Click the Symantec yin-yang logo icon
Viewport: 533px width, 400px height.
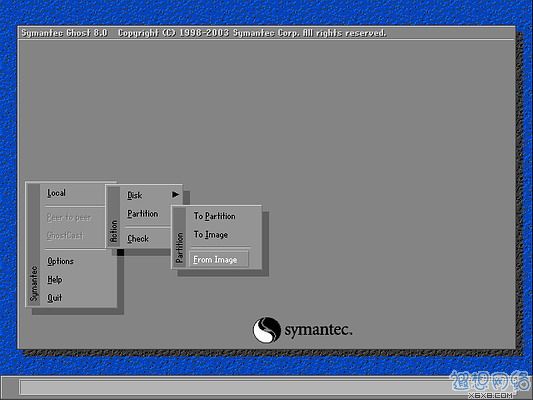click(x=266, y=330)
